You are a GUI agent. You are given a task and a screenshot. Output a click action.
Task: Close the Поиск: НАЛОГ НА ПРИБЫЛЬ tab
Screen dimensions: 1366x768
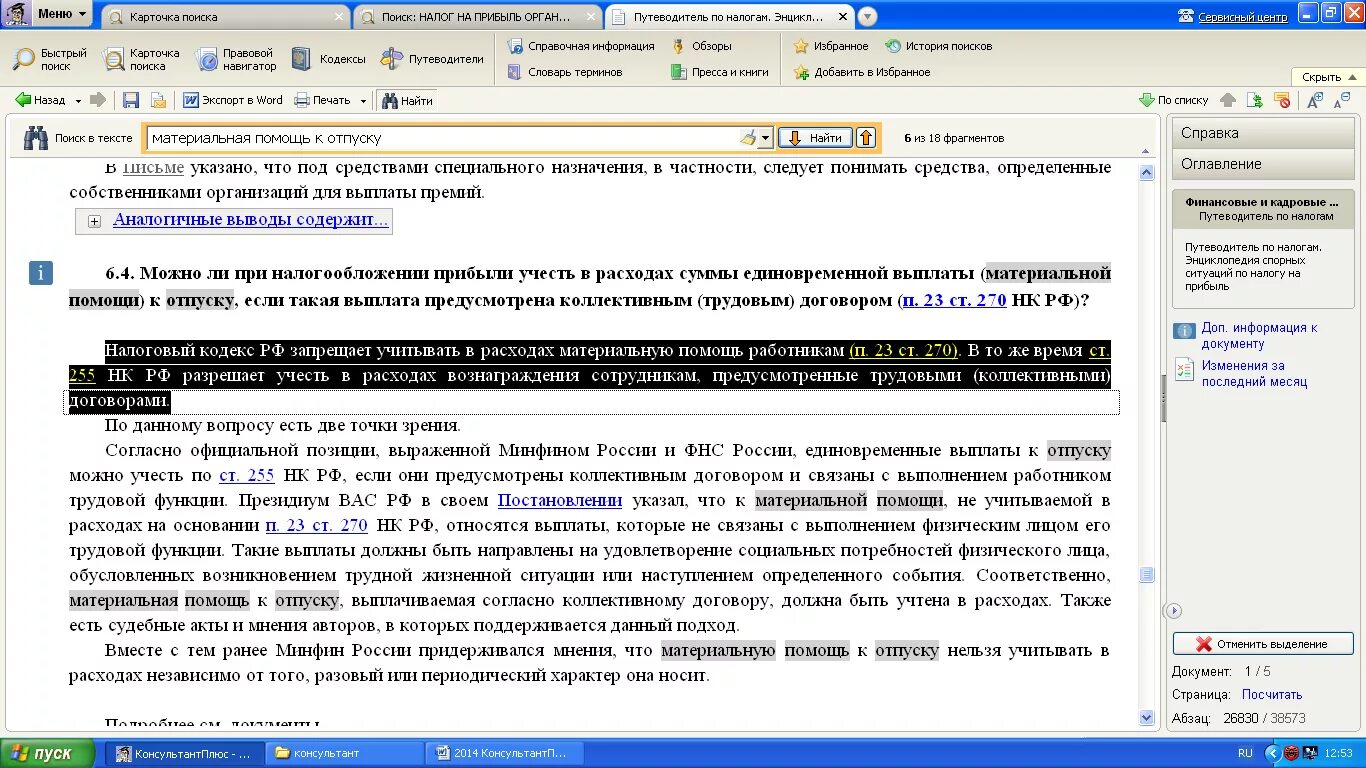click(x=590, y=17)
